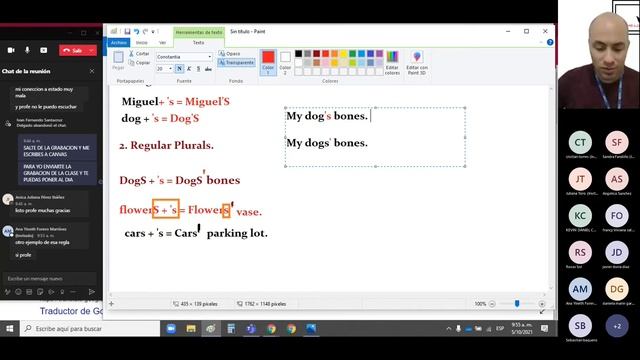Copy selection with the Copiar button
This screenshot has width=640, height=360.
coord(140,62)
